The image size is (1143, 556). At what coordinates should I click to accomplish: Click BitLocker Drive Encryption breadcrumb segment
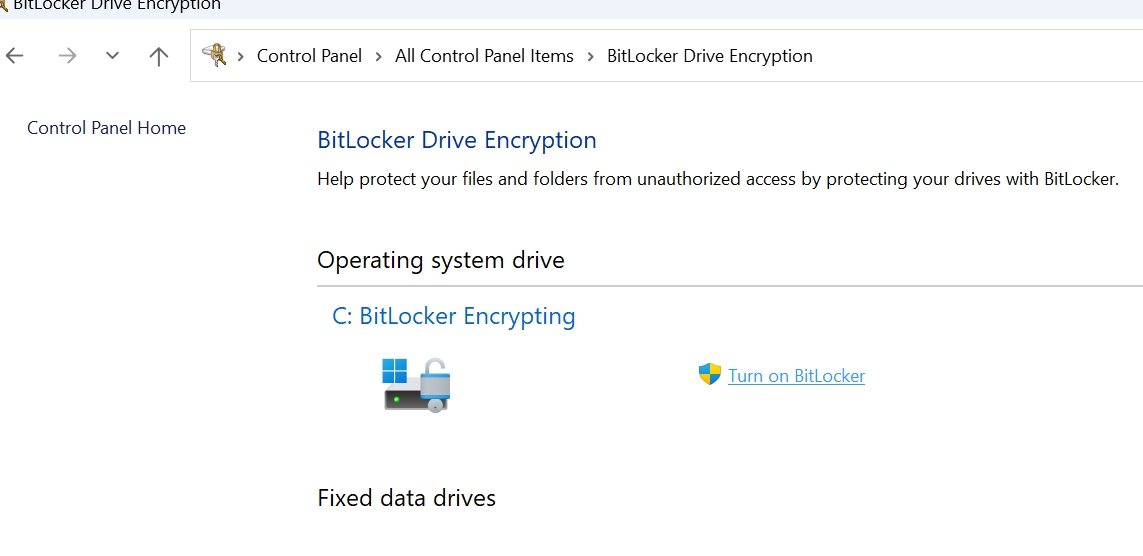(x=709, y=56)
